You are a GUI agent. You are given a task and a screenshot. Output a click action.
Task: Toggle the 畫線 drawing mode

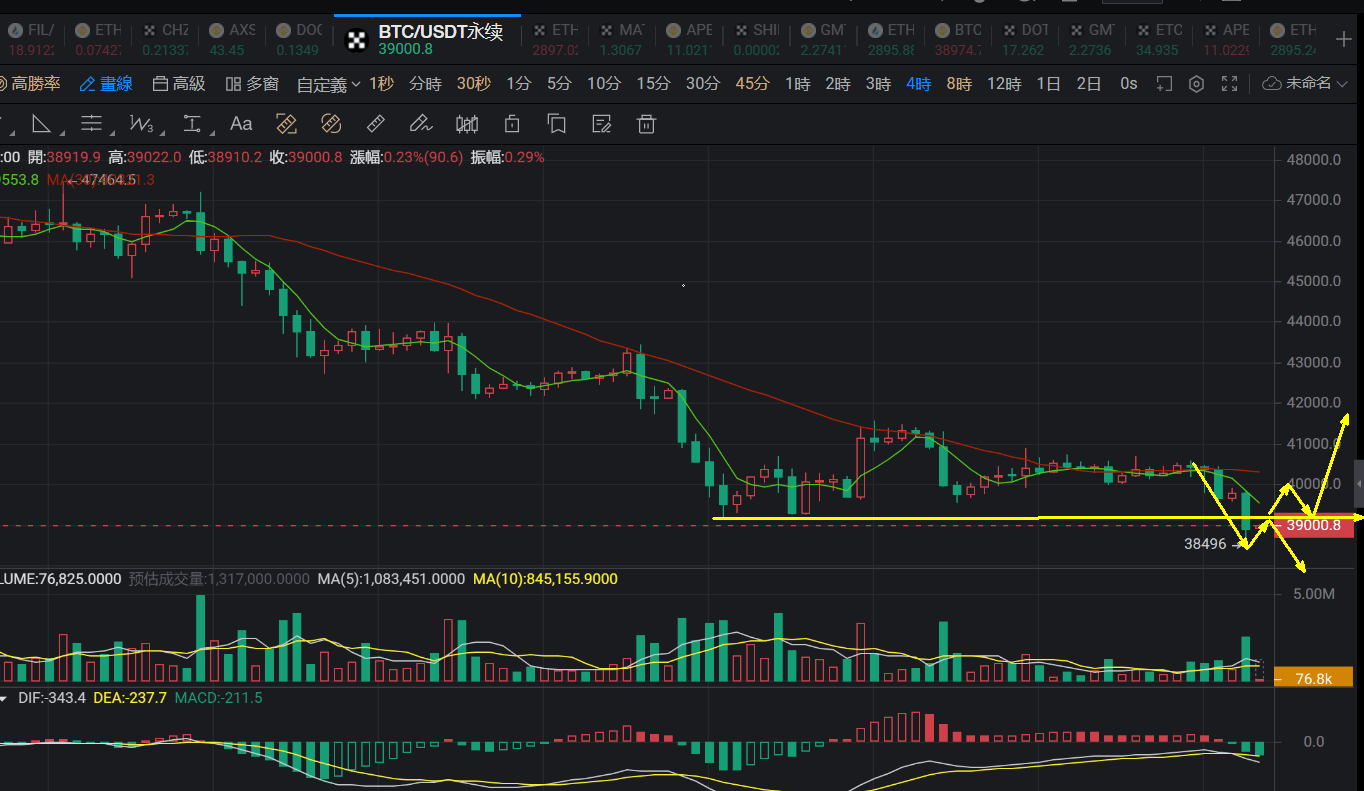106,84
